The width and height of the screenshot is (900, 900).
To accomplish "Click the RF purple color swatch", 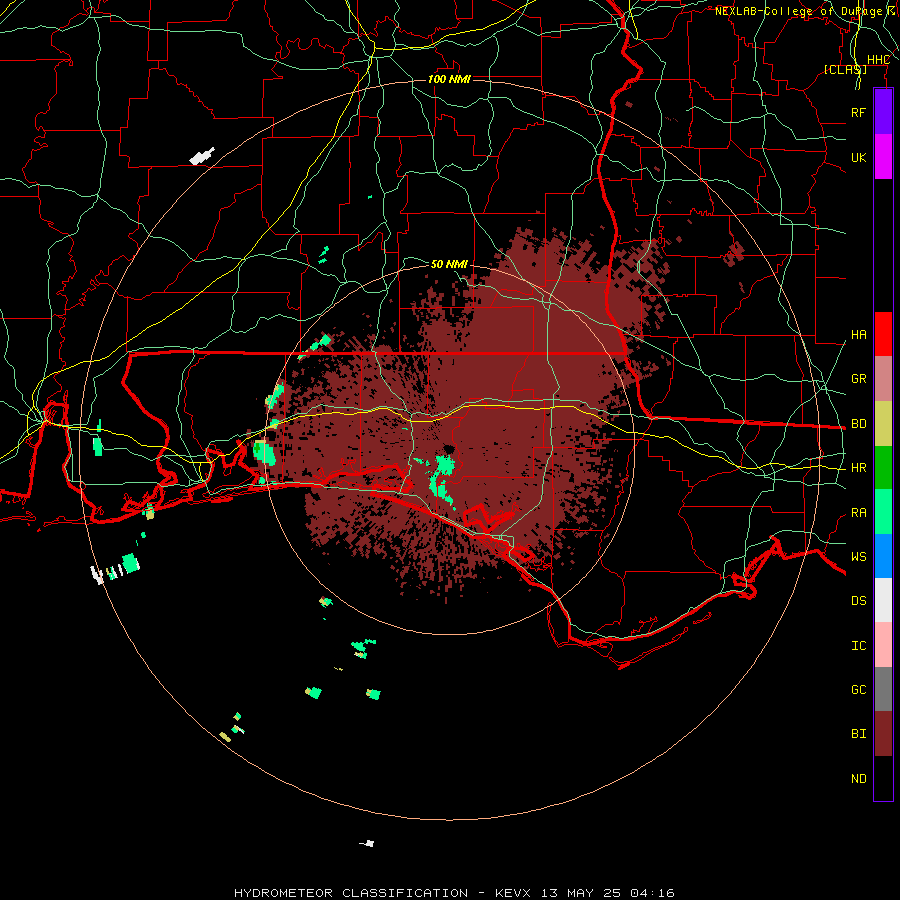I will click(x=883, y=112).
